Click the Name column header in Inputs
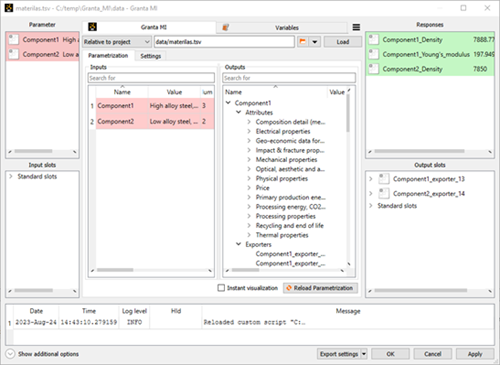The width and height of the screenshot is (500, 365). point(122,92)
